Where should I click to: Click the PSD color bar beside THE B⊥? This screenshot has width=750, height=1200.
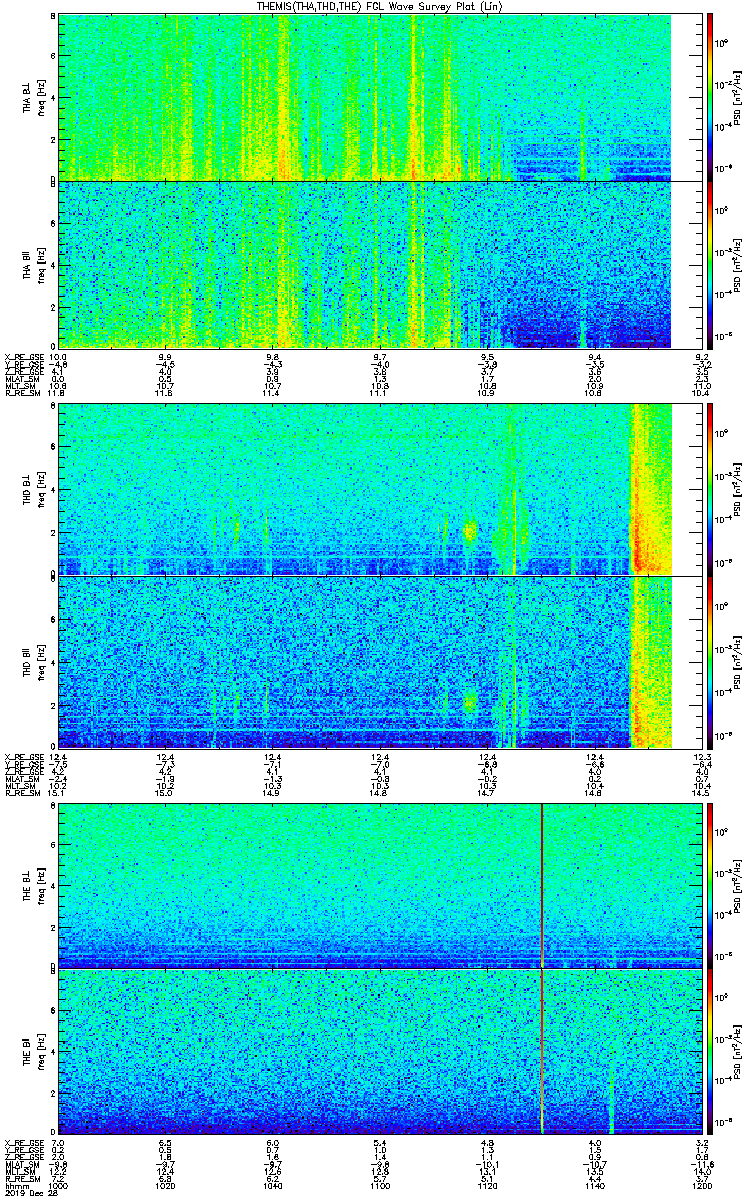coord(710,885)
